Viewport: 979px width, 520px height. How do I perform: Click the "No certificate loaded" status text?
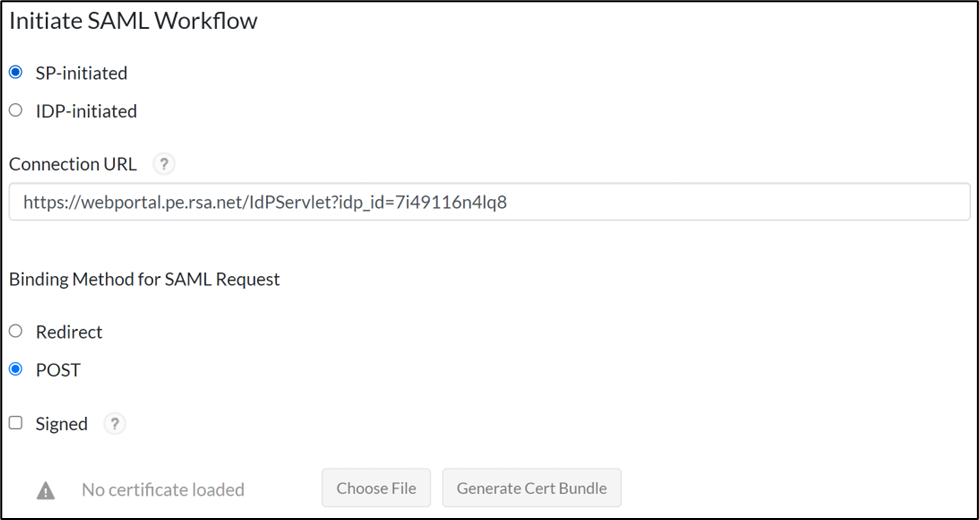[x=163, y=489]
